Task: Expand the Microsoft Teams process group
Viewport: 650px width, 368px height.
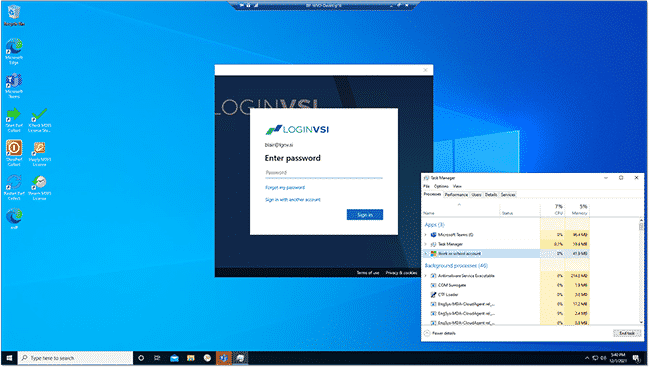Action: point(425,235)
